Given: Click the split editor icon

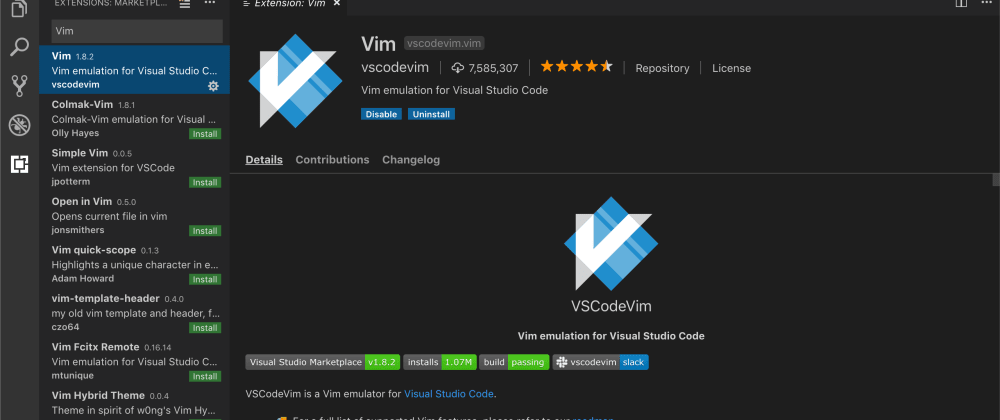Looking at the screenshot, I should point(961,3).
